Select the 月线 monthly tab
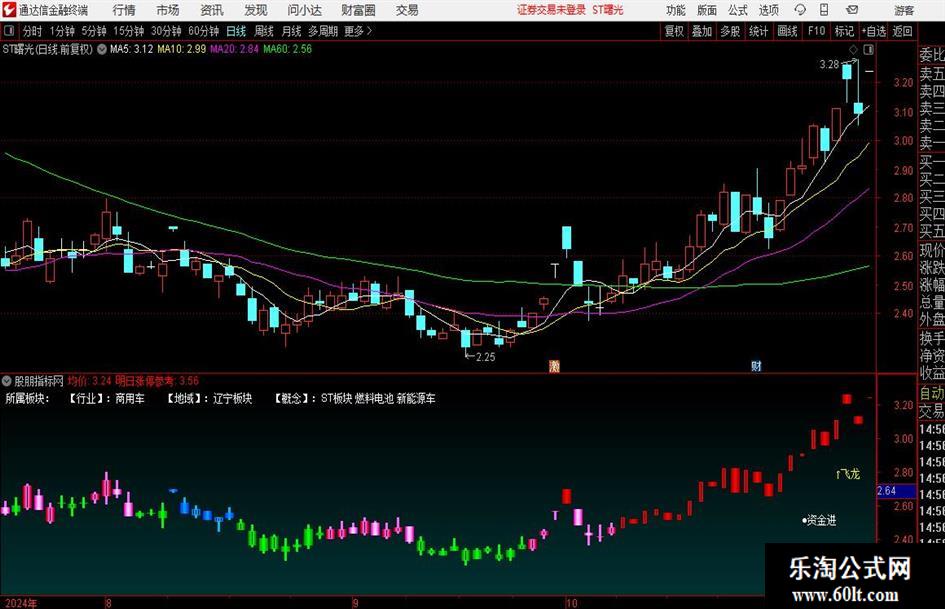This screenshot has height=609, width=945. (292, 31)
